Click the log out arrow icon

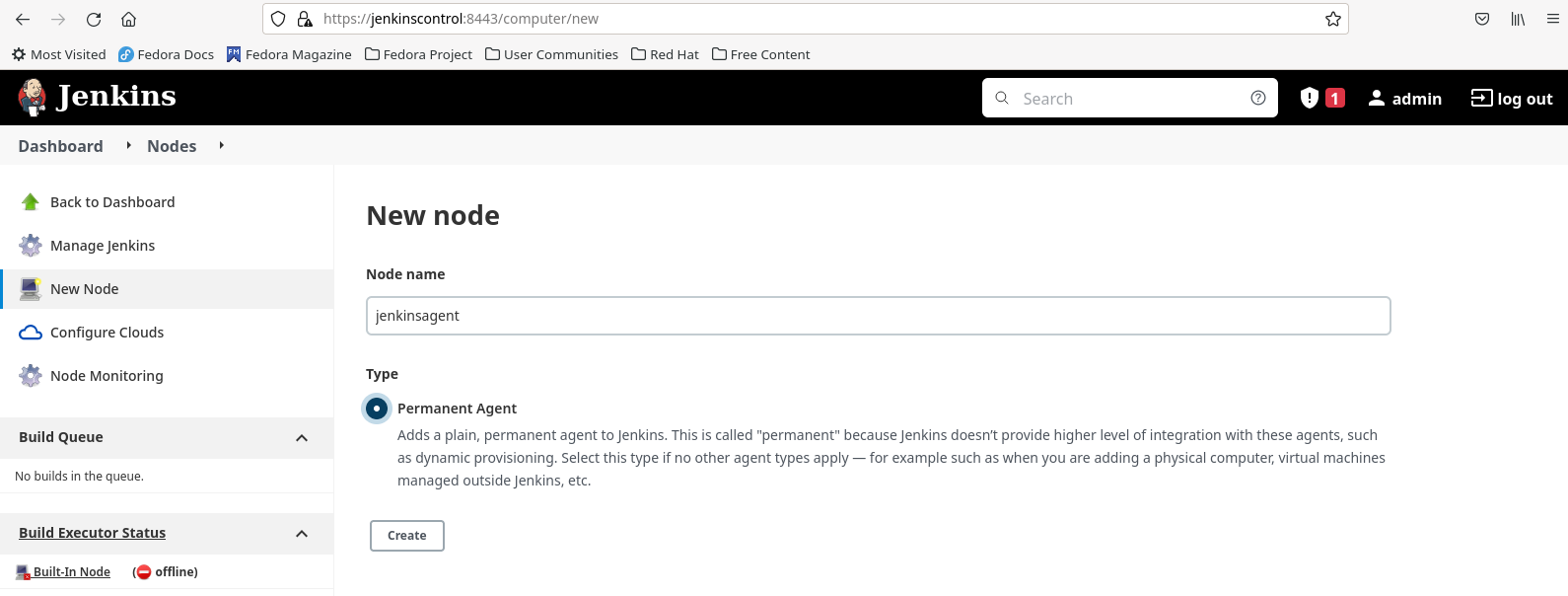[x=1481, y=98]
